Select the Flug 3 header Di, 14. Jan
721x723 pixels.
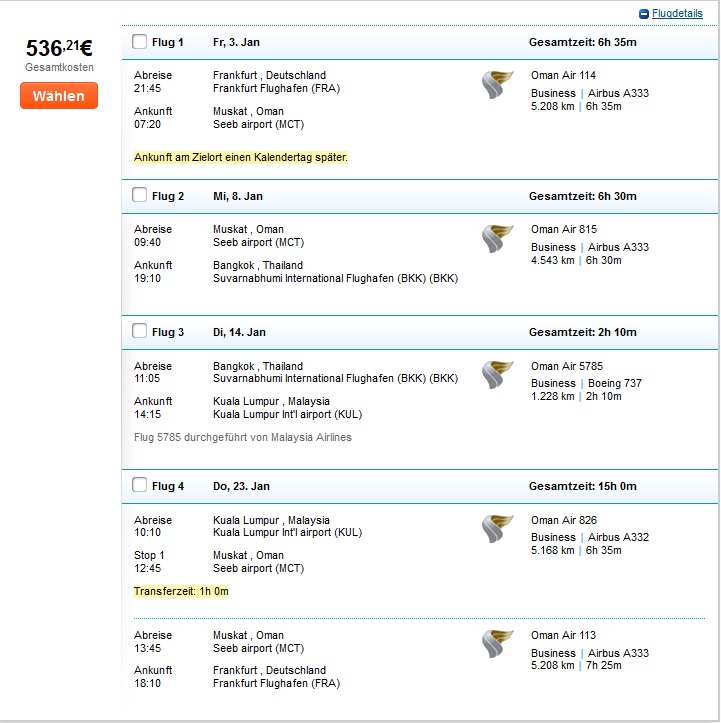point(239,332)
